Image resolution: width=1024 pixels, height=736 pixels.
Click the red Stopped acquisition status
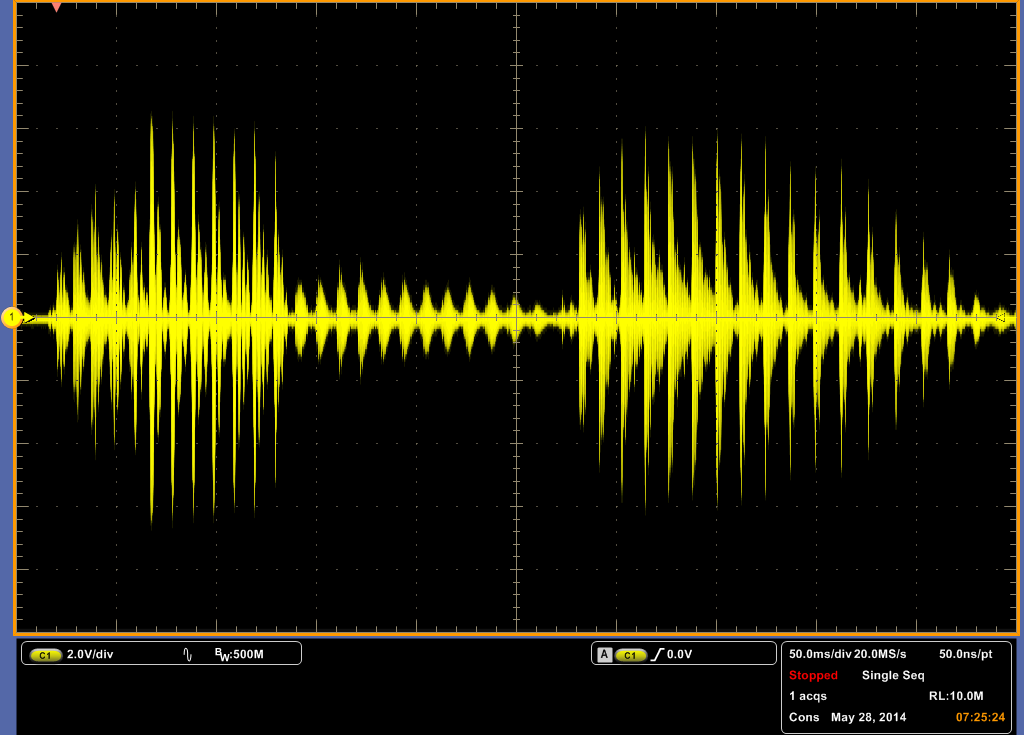(x=813, y=675)
